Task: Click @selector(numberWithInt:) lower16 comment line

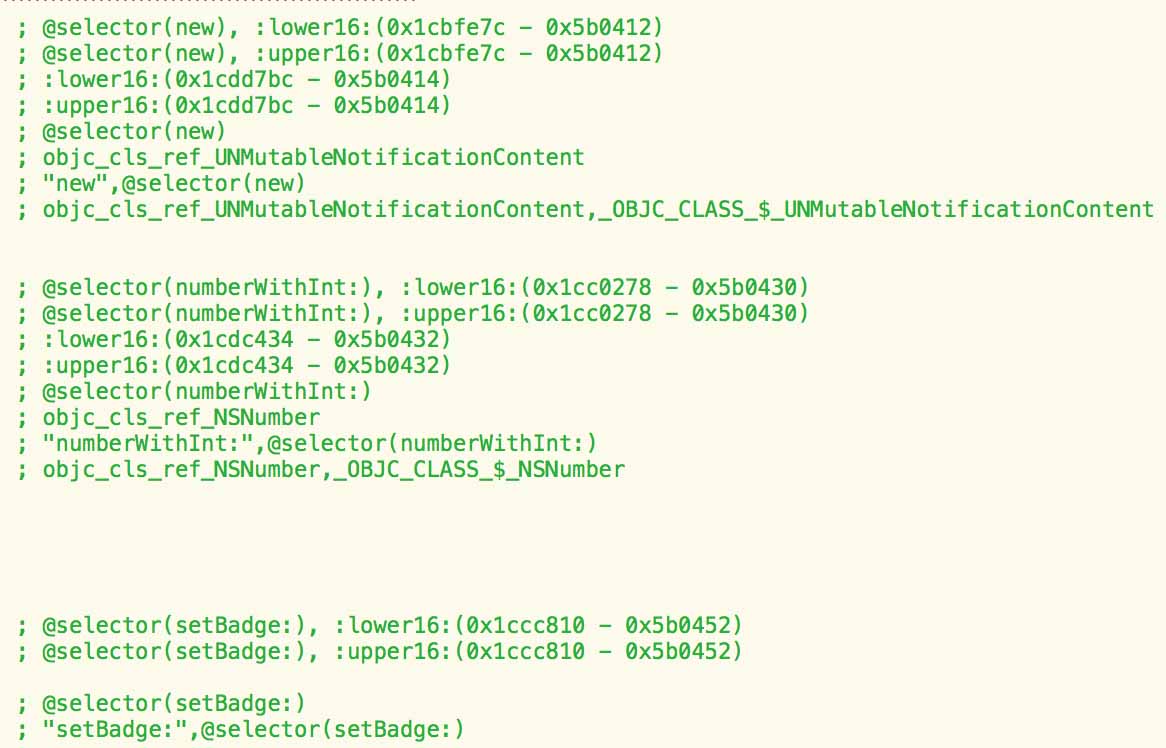Action: coord(413,288)
